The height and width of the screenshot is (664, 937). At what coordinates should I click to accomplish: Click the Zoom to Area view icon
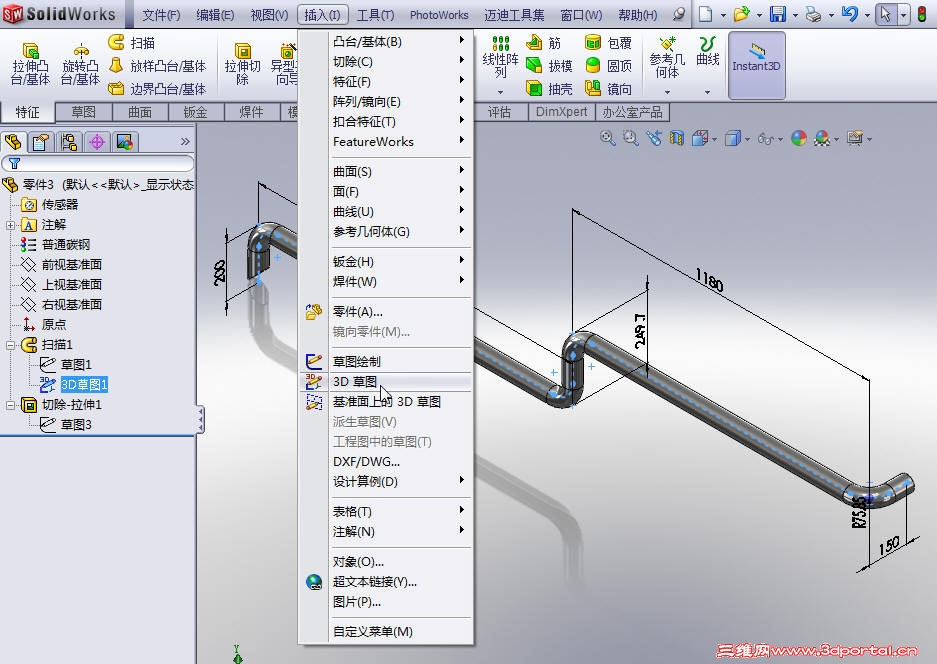[630, 139]
